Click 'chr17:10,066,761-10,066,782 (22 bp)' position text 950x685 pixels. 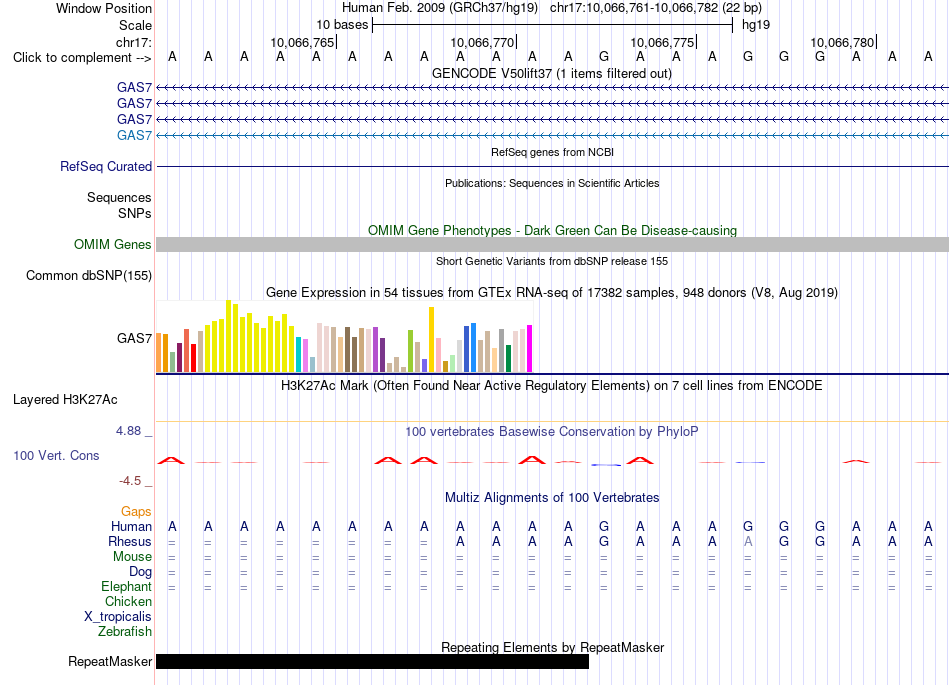656,8
